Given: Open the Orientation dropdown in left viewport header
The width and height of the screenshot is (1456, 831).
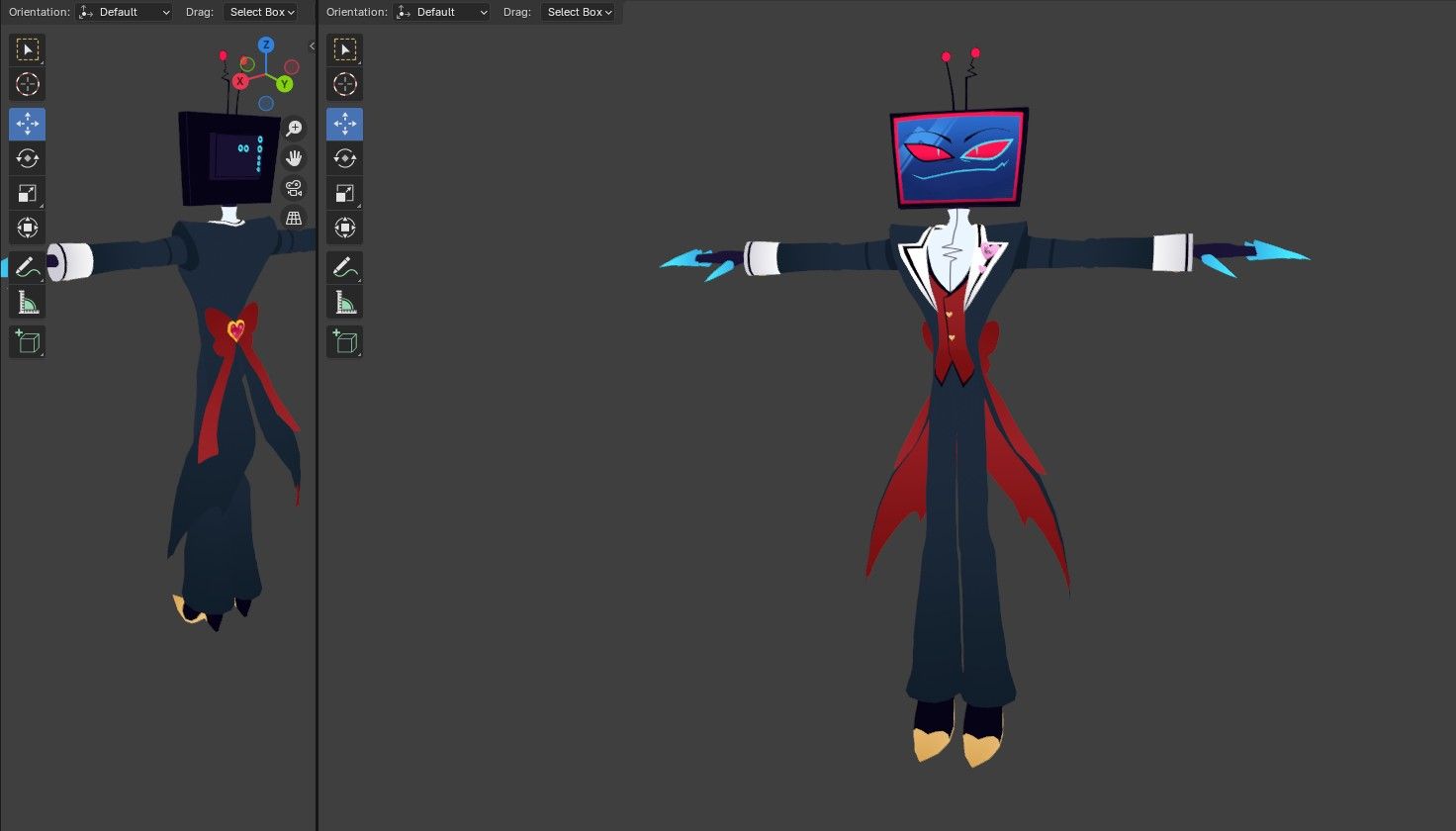Looking at the screenshot, I should pos(125,12).
